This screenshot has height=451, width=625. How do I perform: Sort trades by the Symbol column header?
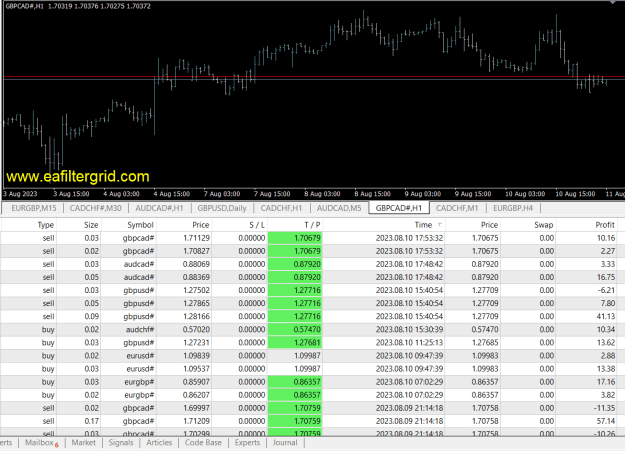140,225
